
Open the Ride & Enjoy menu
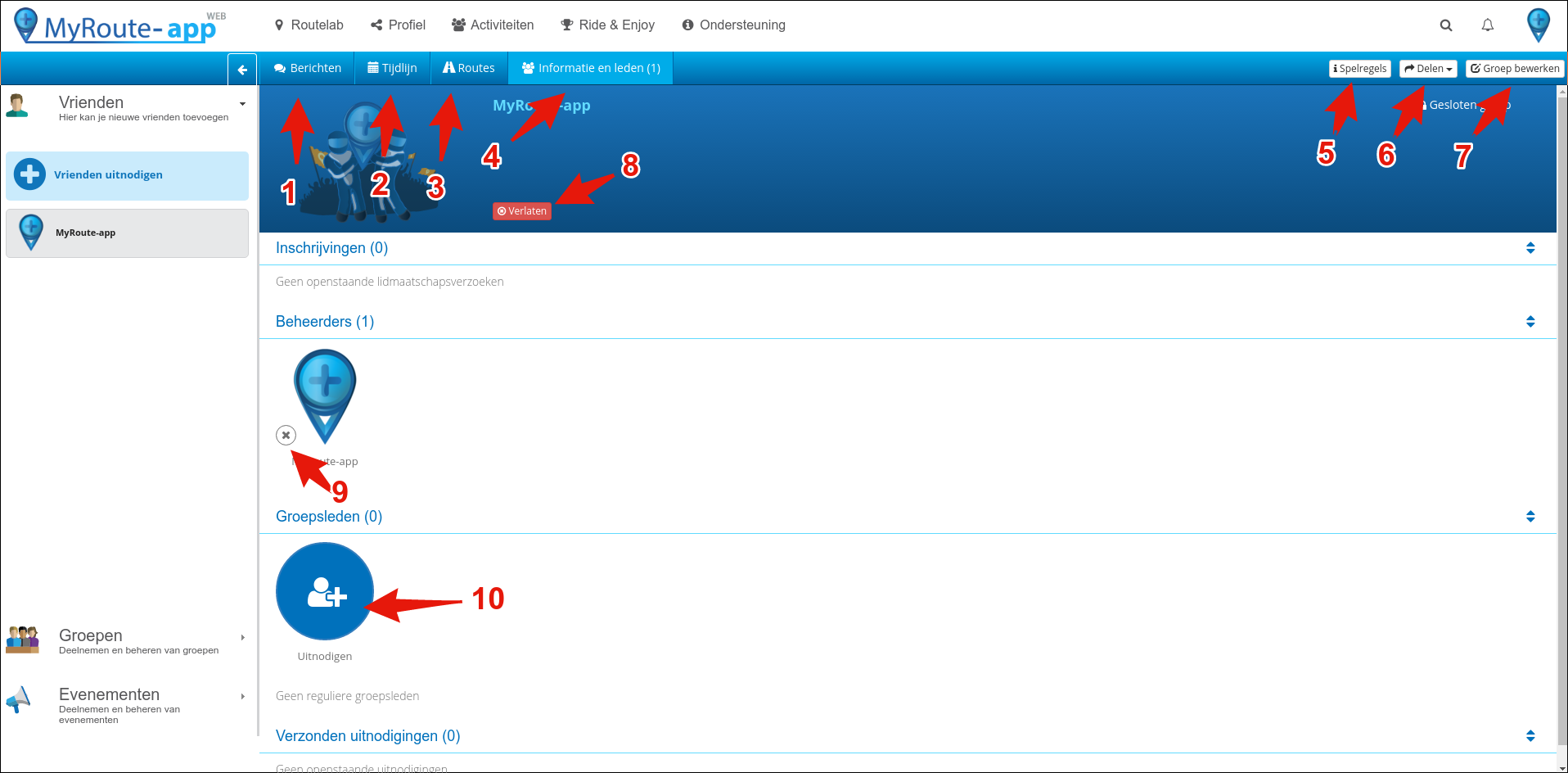click(607, 25)
